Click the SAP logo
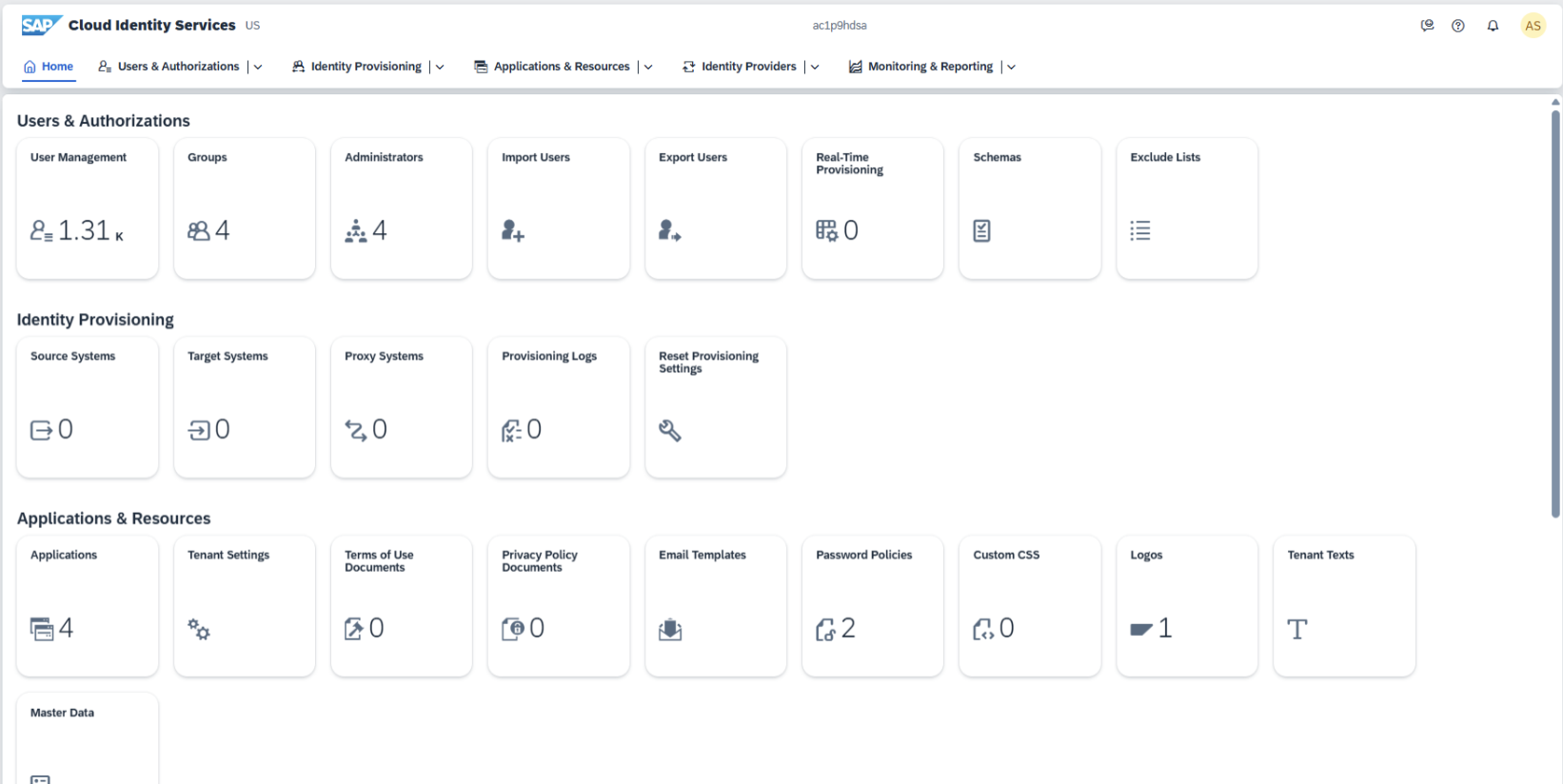1563x784 pixels. [x=41, y=26]
